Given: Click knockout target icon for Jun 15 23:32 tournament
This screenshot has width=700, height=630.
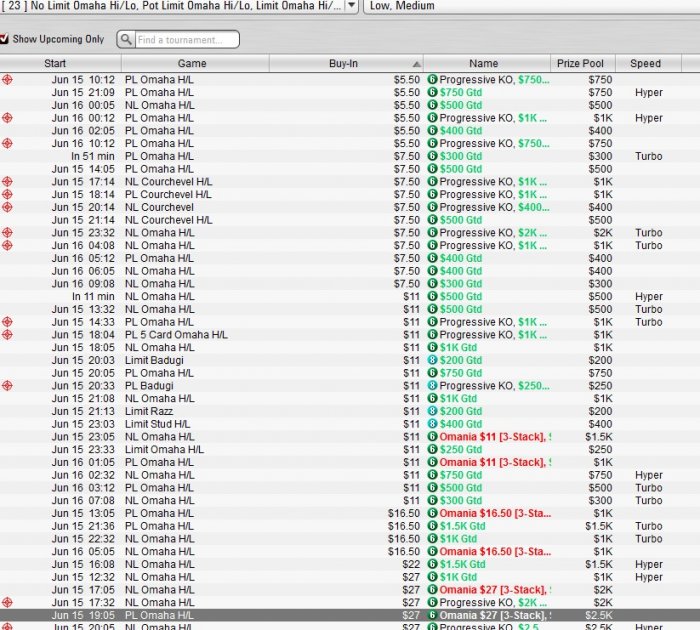Looking at the screenshot, I should pos(7,233).
